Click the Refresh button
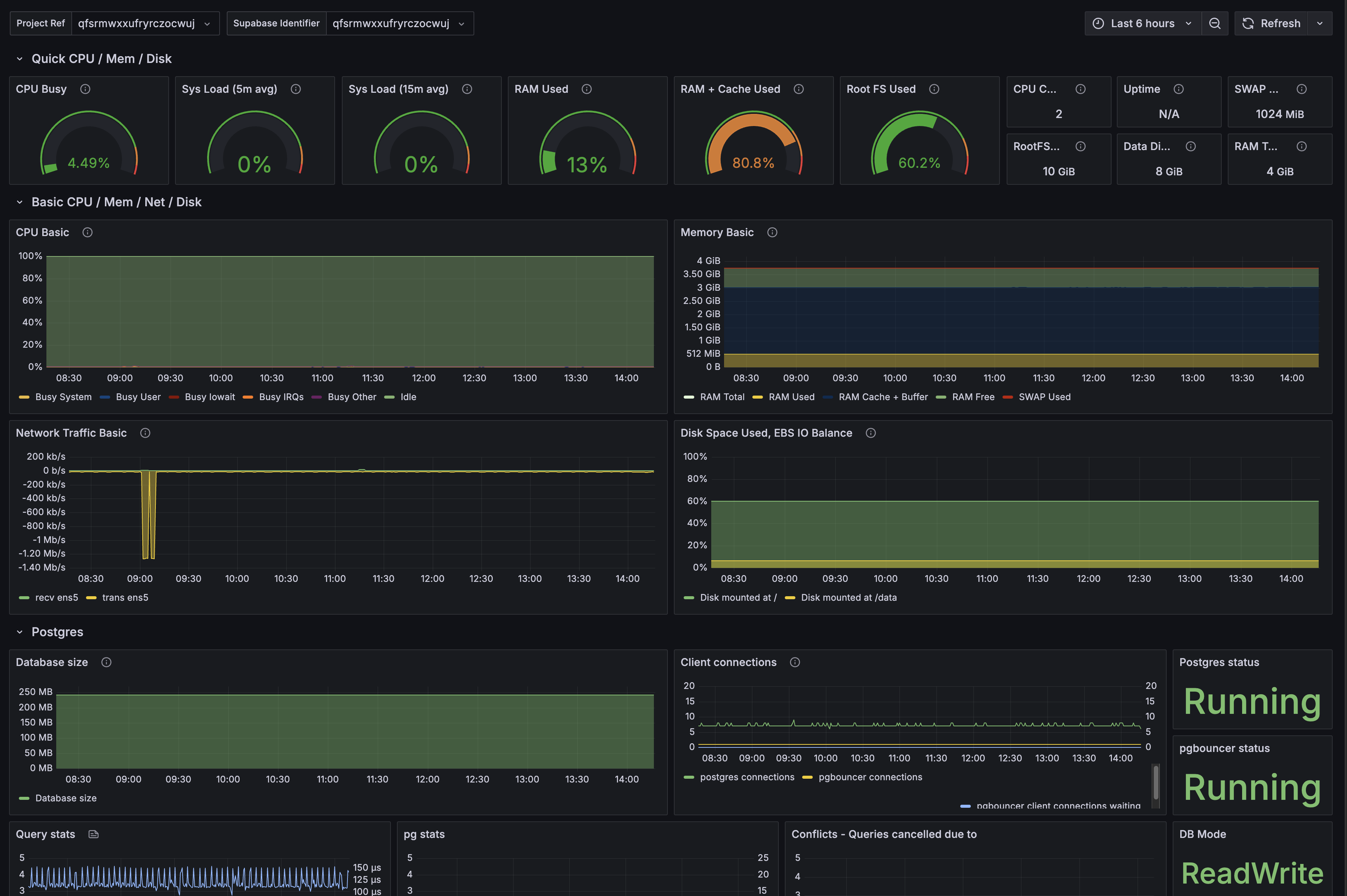The width and height of the screenshot is (1347, 896). pyautogui.click(x=1271, y=23)
